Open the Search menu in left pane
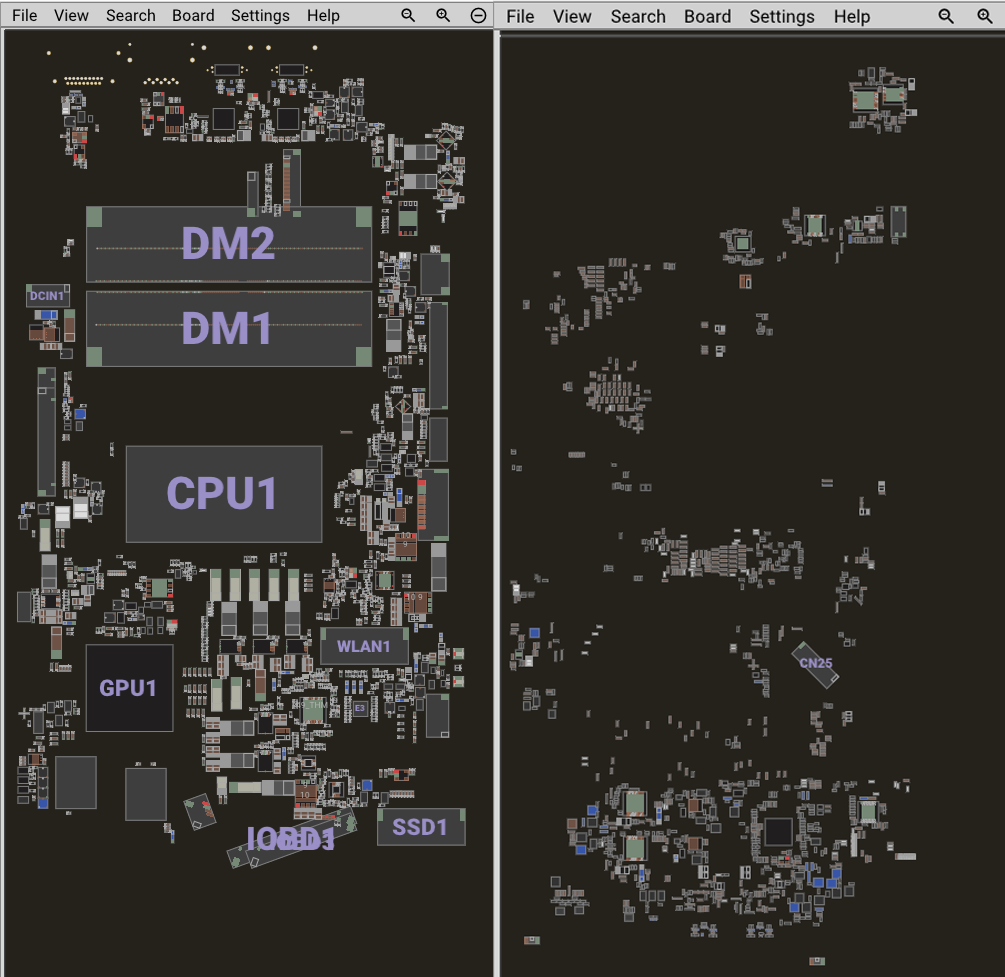The width and height of the screenshot is (1005, 977). (x=131, y=16)
